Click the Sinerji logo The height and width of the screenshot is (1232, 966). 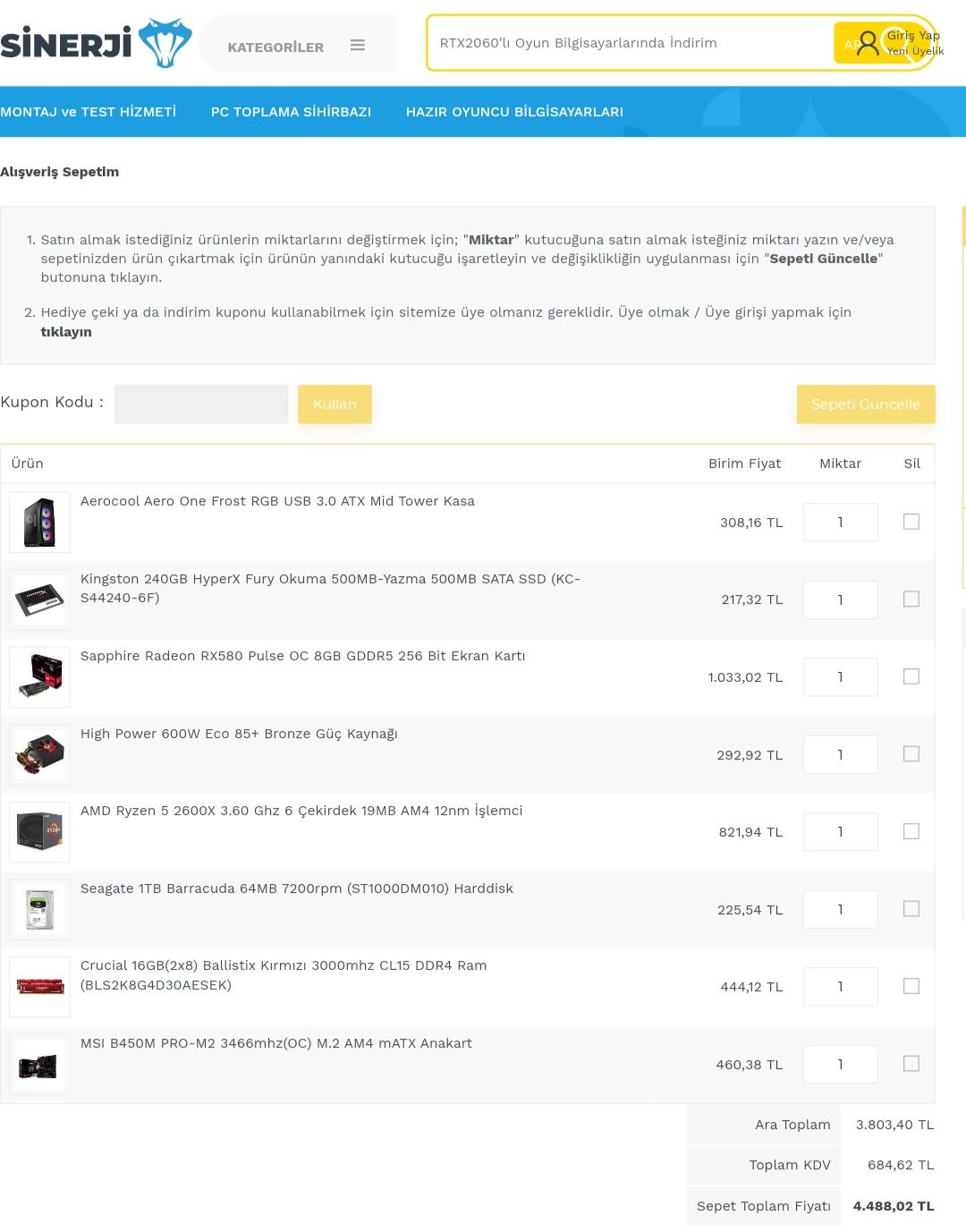[96, 43]
